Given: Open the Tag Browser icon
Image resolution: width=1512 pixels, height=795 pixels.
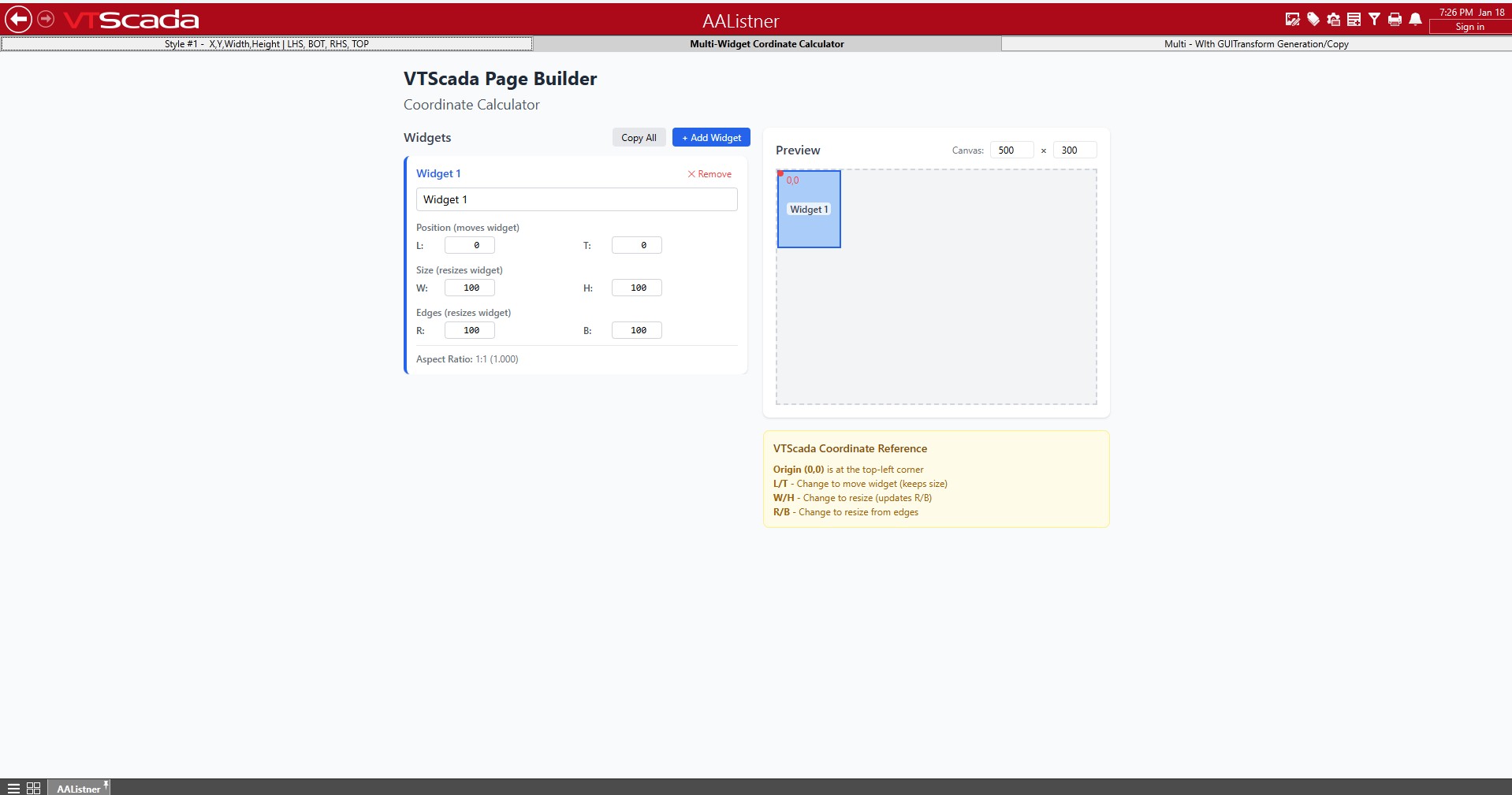Looking at the screenshot, I should [1313, 20].
